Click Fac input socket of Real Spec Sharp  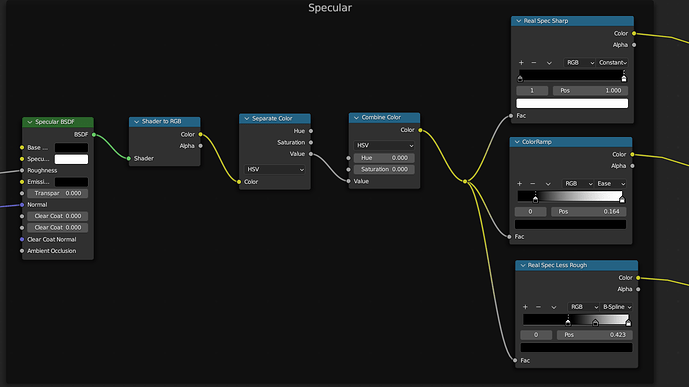[x=511, y=116]
